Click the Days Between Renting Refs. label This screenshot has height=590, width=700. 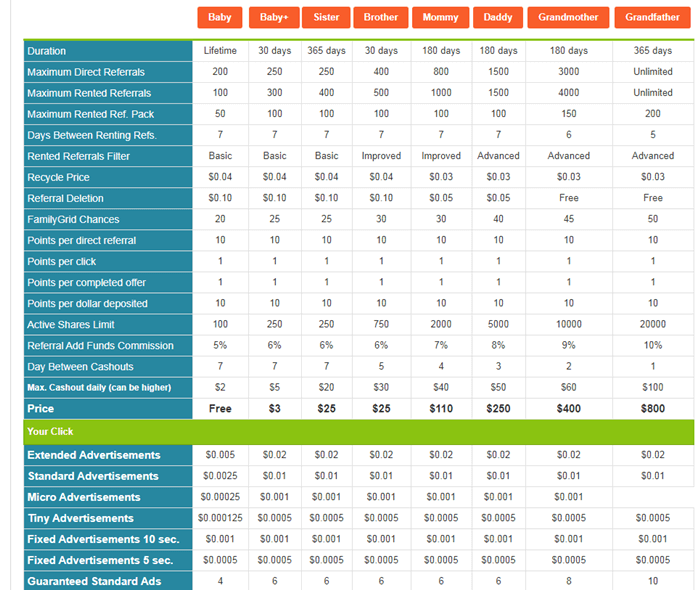pos(92,135)
